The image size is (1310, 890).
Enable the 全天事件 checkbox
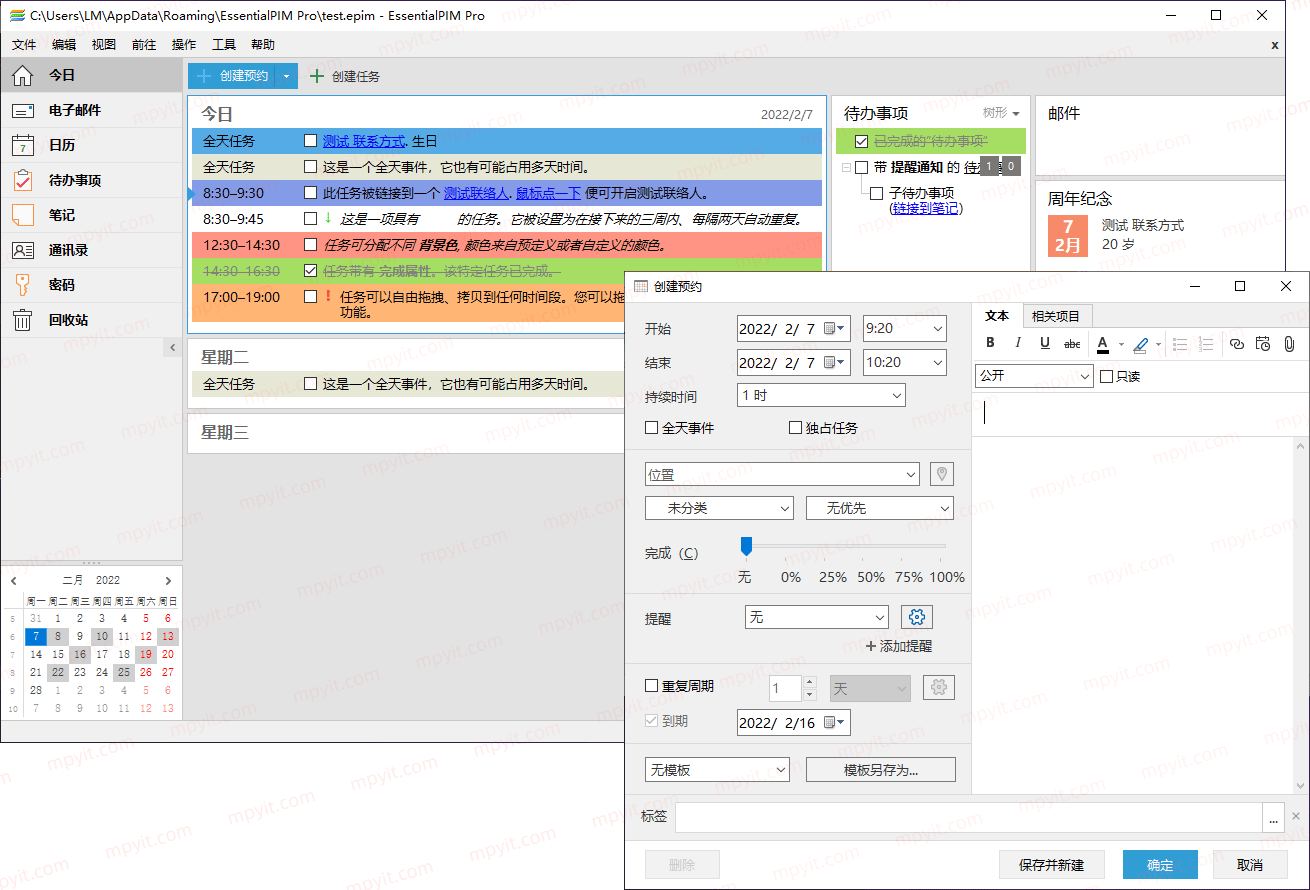point(652,428)
